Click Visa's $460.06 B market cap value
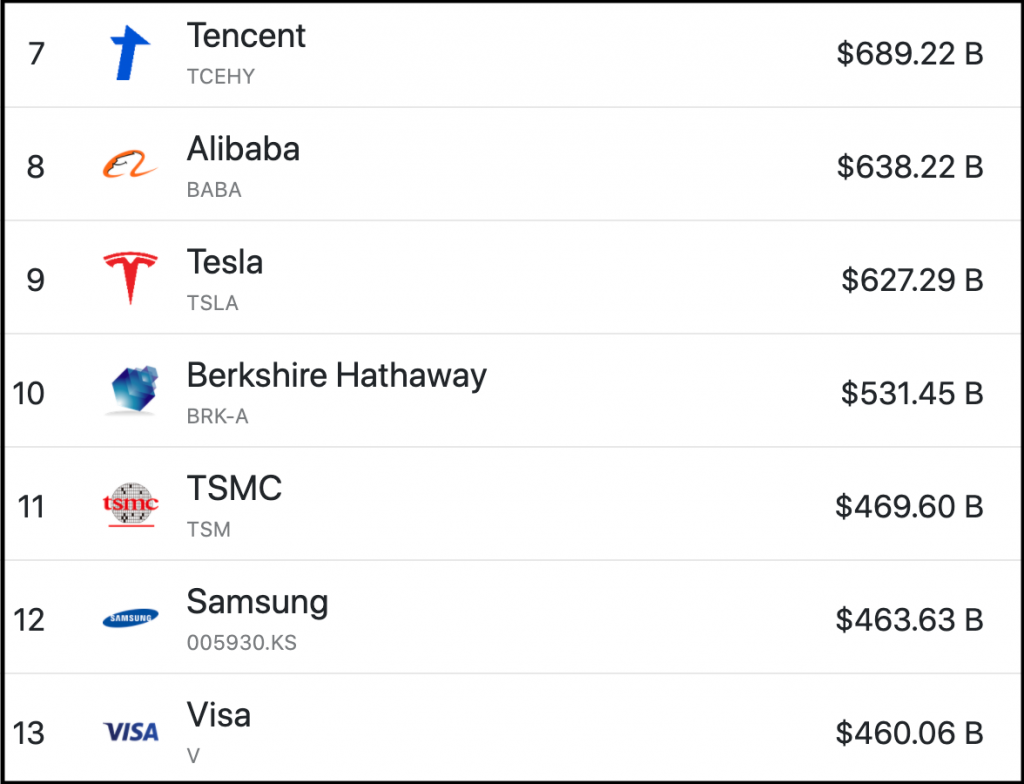 [x=909, y=733]
